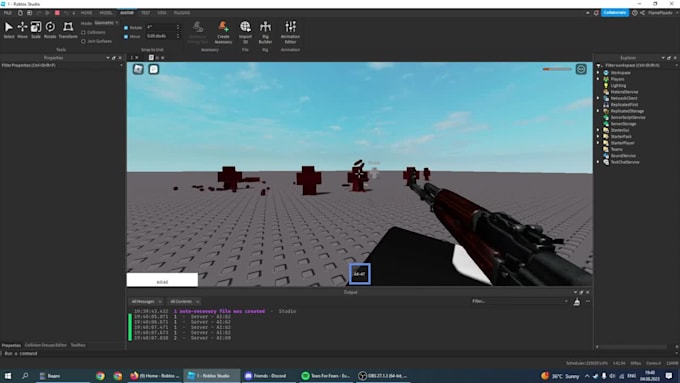Switch to the PLUGINS ribbon tab
The width and height of the screenshot is (680, 383).
(x=182, y=13)
